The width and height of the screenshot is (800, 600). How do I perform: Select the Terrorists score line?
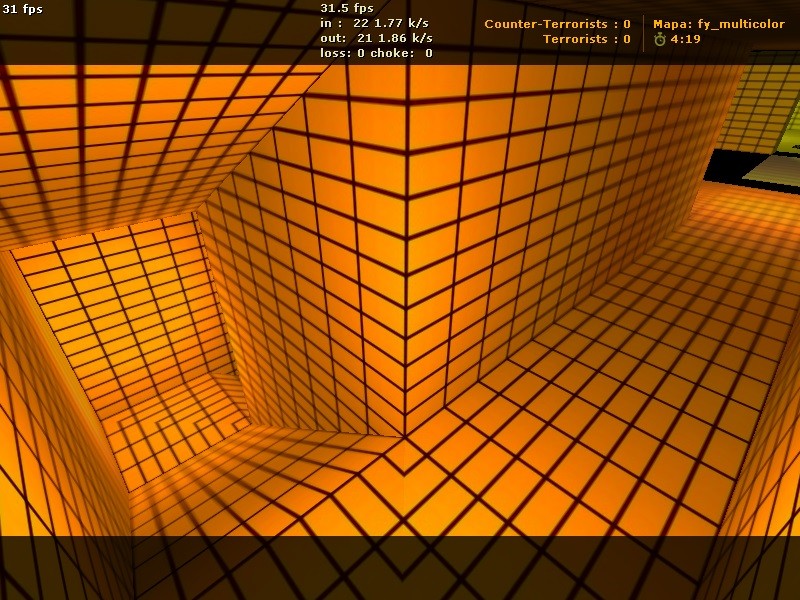(587, 39)
